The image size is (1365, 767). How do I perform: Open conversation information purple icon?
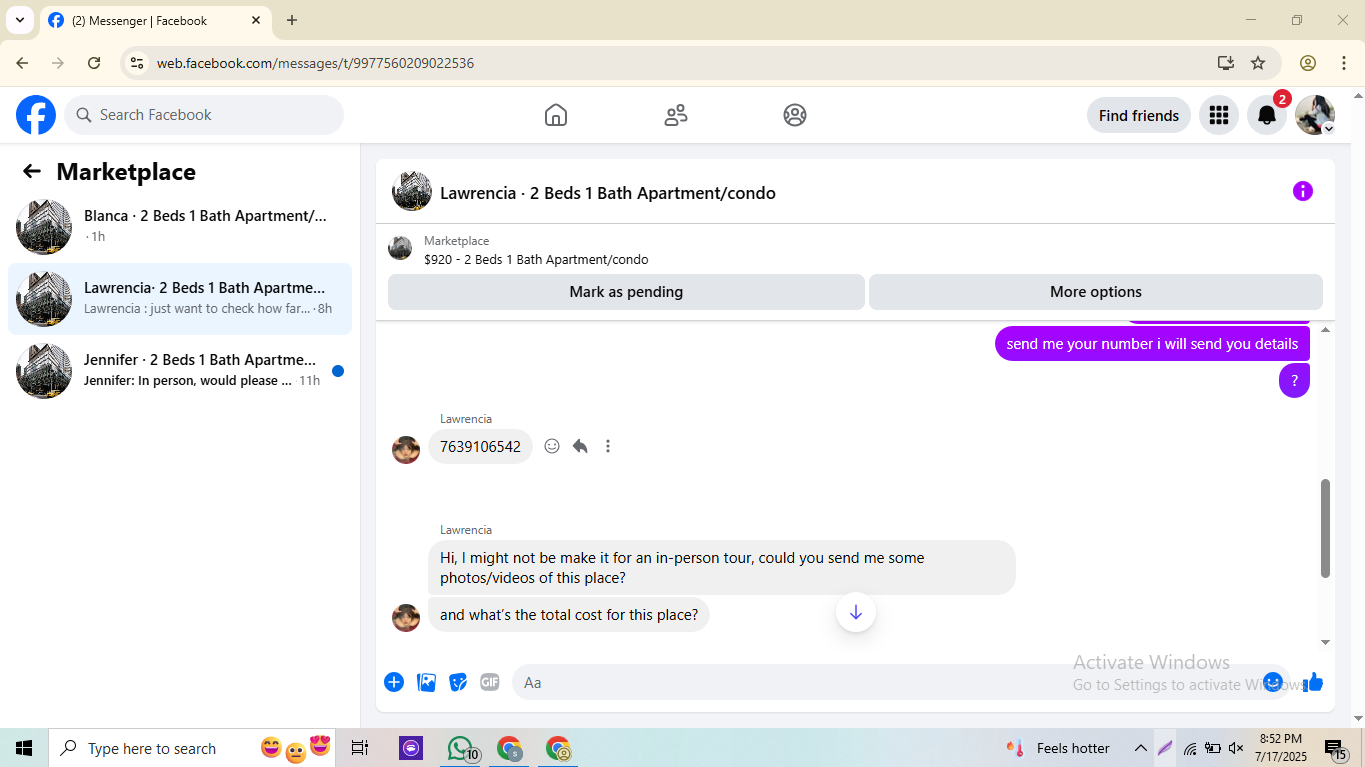click(1302, 191)
